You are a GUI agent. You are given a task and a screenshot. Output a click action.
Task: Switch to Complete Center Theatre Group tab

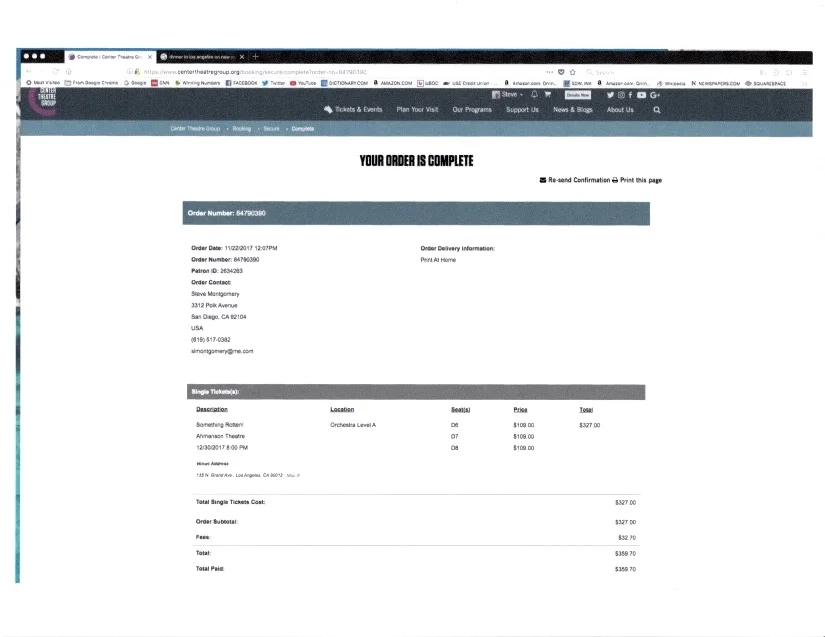coord(110,57)
